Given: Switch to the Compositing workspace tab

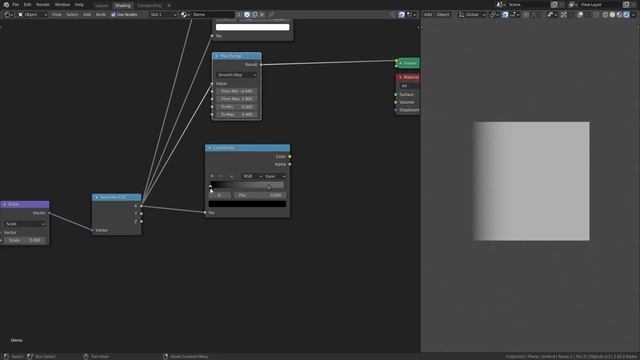Looking at the screenshot, I should click(x=149, y=6).
